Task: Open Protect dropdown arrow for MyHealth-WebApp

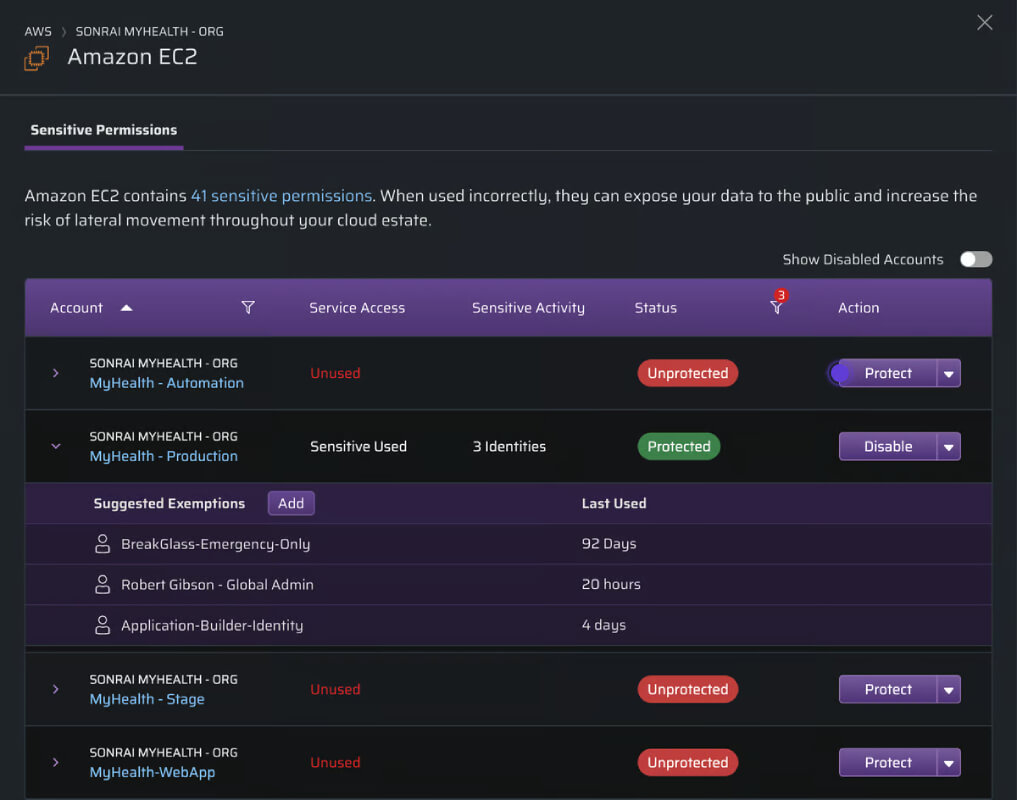Action: 948,763
